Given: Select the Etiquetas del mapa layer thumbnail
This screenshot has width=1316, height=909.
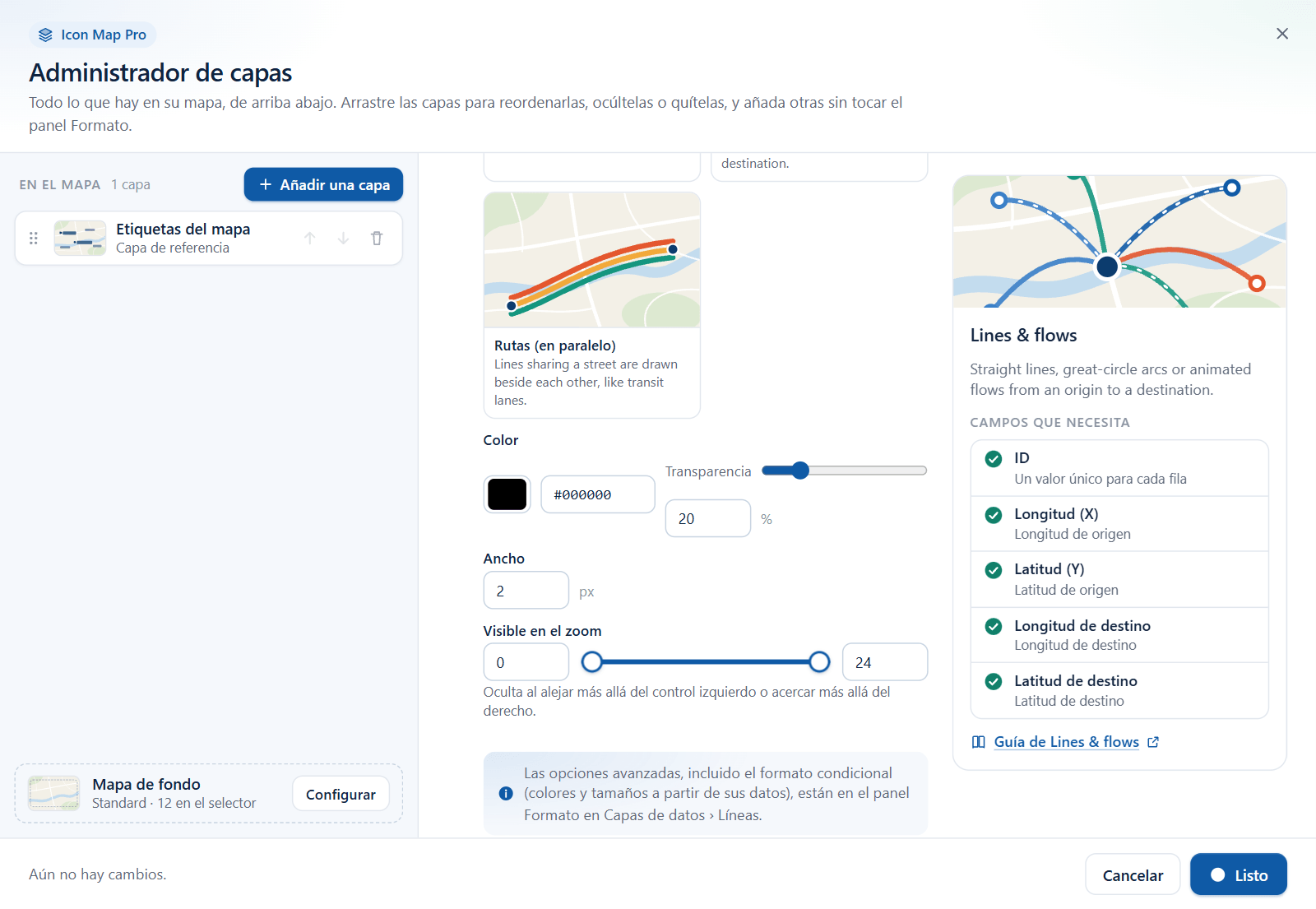Looking at the screenshot, I should pyautogui.click(x=80, y=238).
